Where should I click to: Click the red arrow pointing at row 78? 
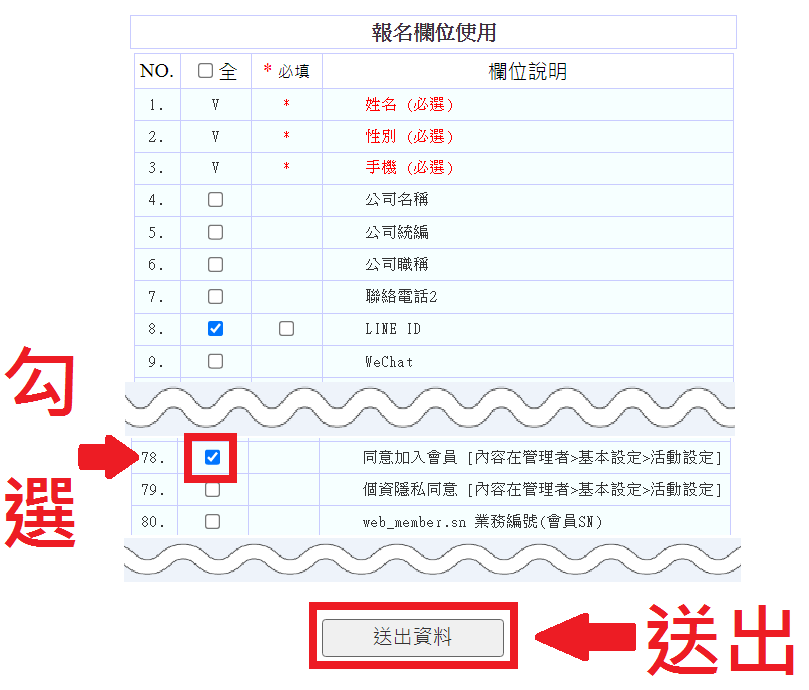click(x=108, y=459)
